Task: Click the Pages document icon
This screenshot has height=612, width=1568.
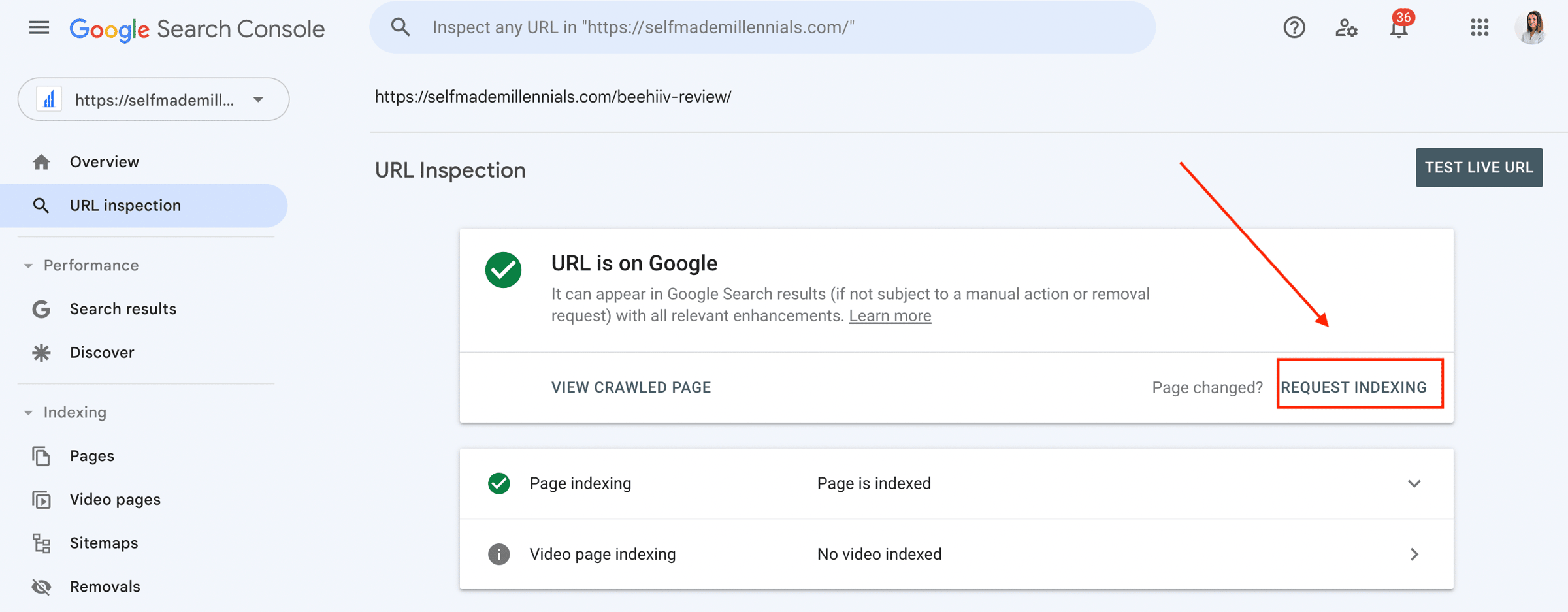Action: pos(41,456)
